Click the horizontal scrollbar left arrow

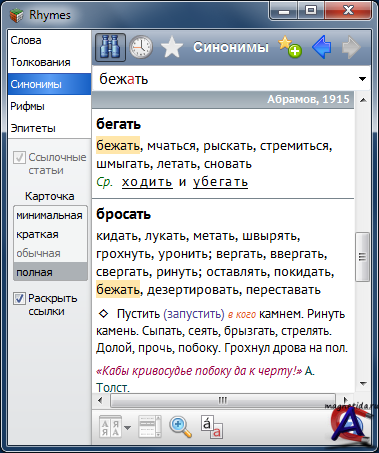(x=100, y=400)
